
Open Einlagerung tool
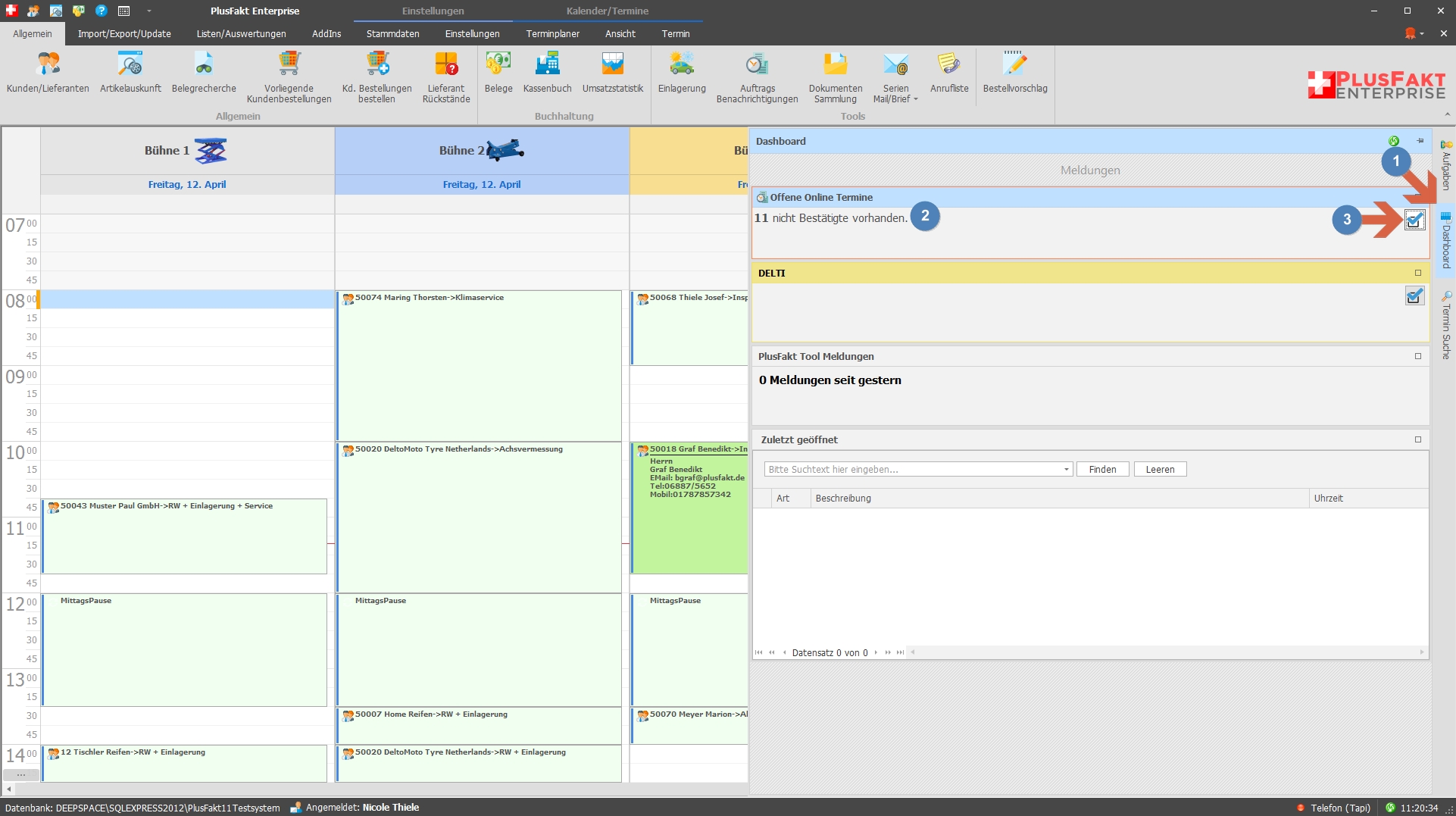tap(682, 73)
